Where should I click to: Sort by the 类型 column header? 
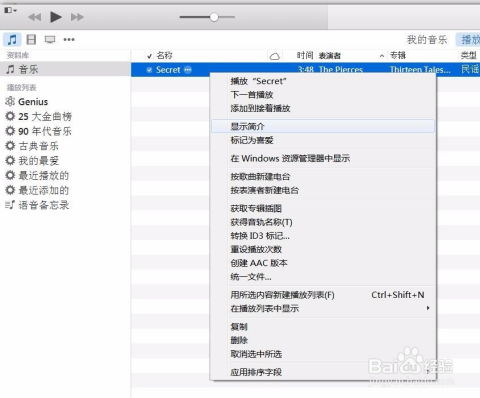[x=469, y=55]
